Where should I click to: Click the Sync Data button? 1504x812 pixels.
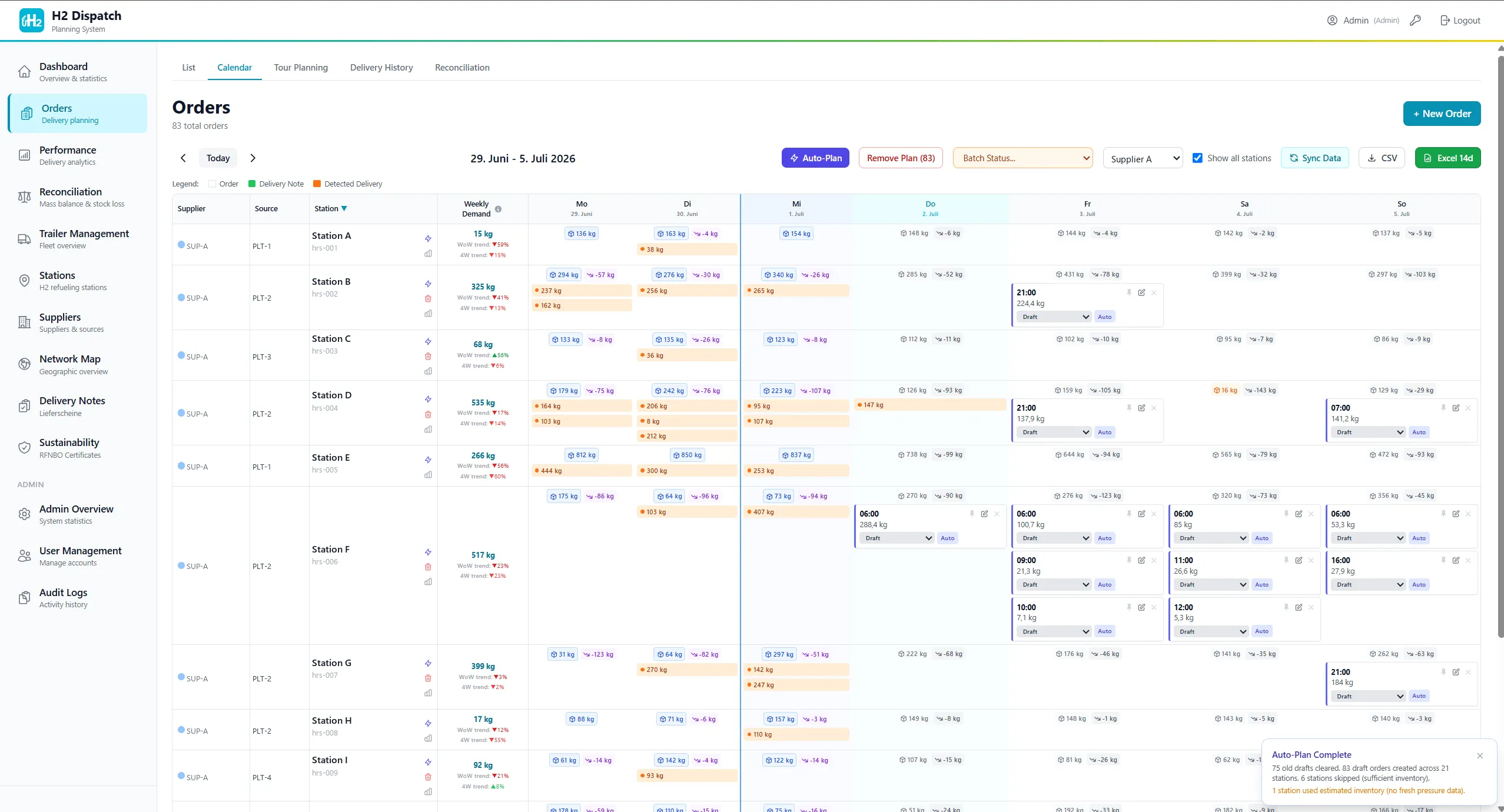1315,158
